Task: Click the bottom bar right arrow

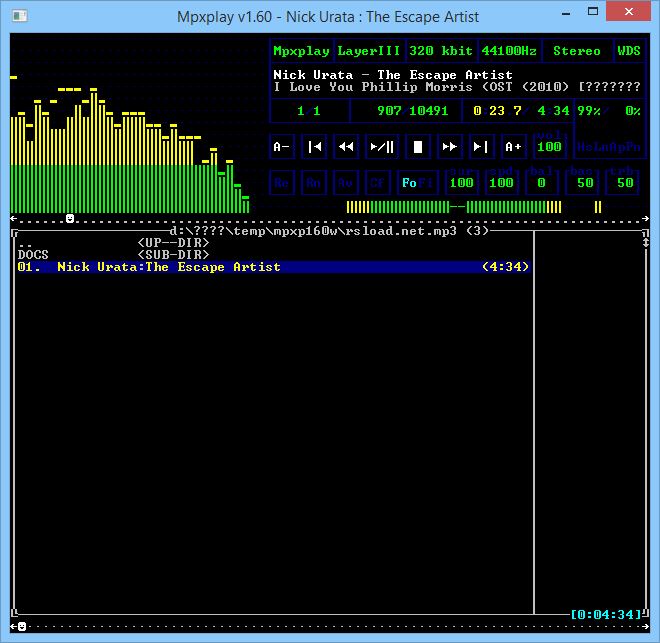Action: coord(645,627)
